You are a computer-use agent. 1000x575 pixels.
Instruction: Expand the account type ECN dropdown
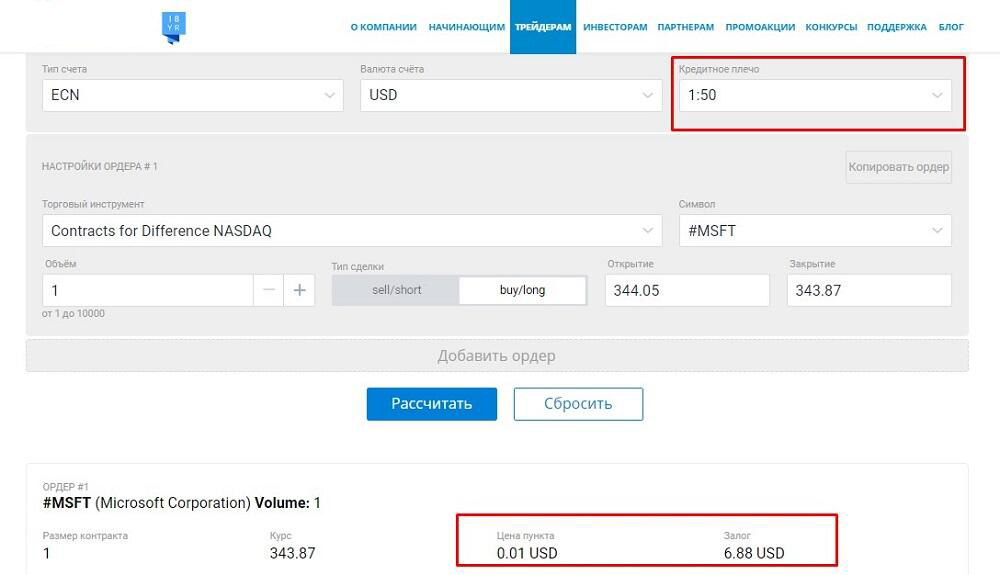coord(193,95)
